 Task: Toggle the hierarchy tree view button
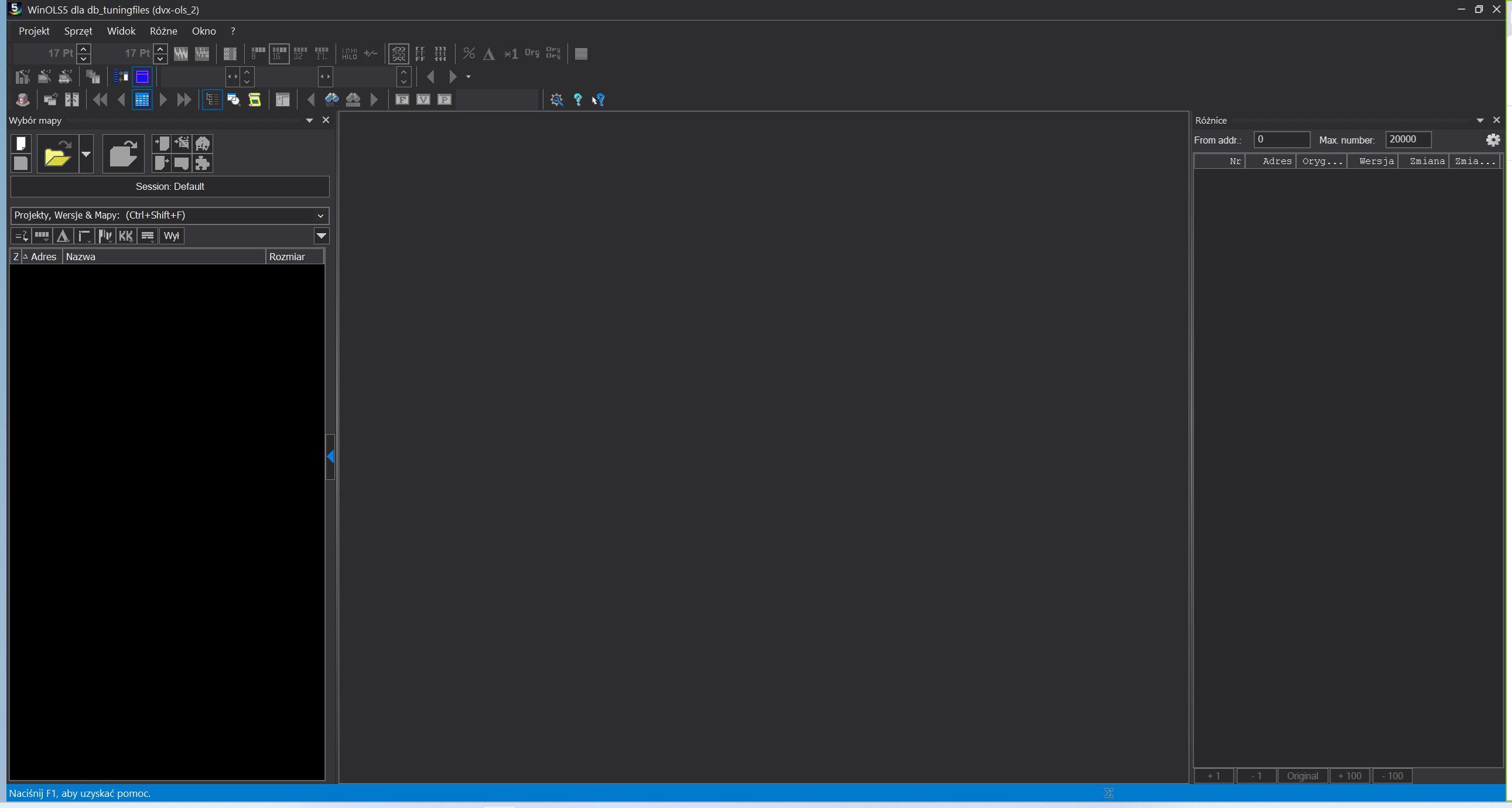coord(212,100)
